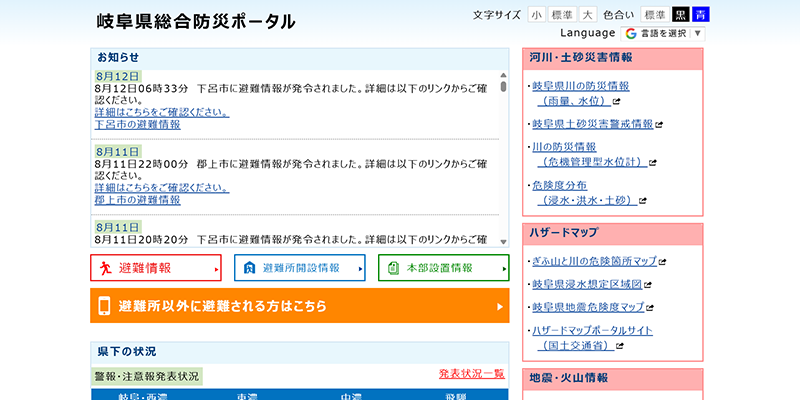
Task: Click the 県下の状況 section header
Action: pyautogui.click(x=300, y=352)
